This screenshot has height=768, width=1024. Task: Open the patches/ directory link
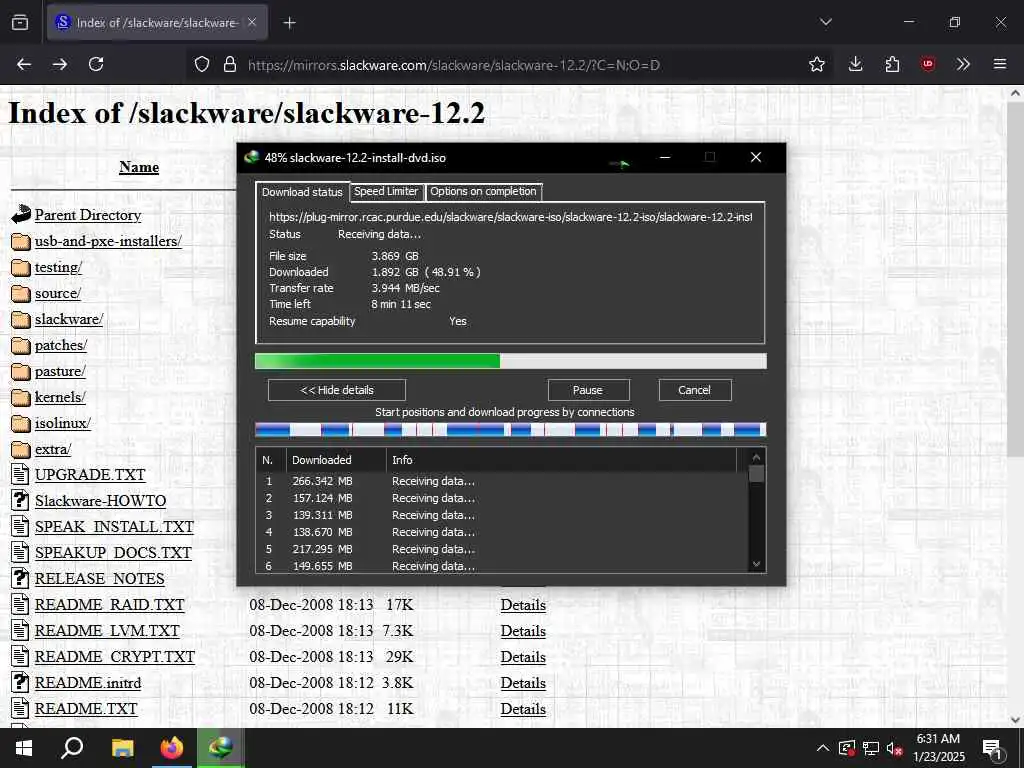coord(61,345)
